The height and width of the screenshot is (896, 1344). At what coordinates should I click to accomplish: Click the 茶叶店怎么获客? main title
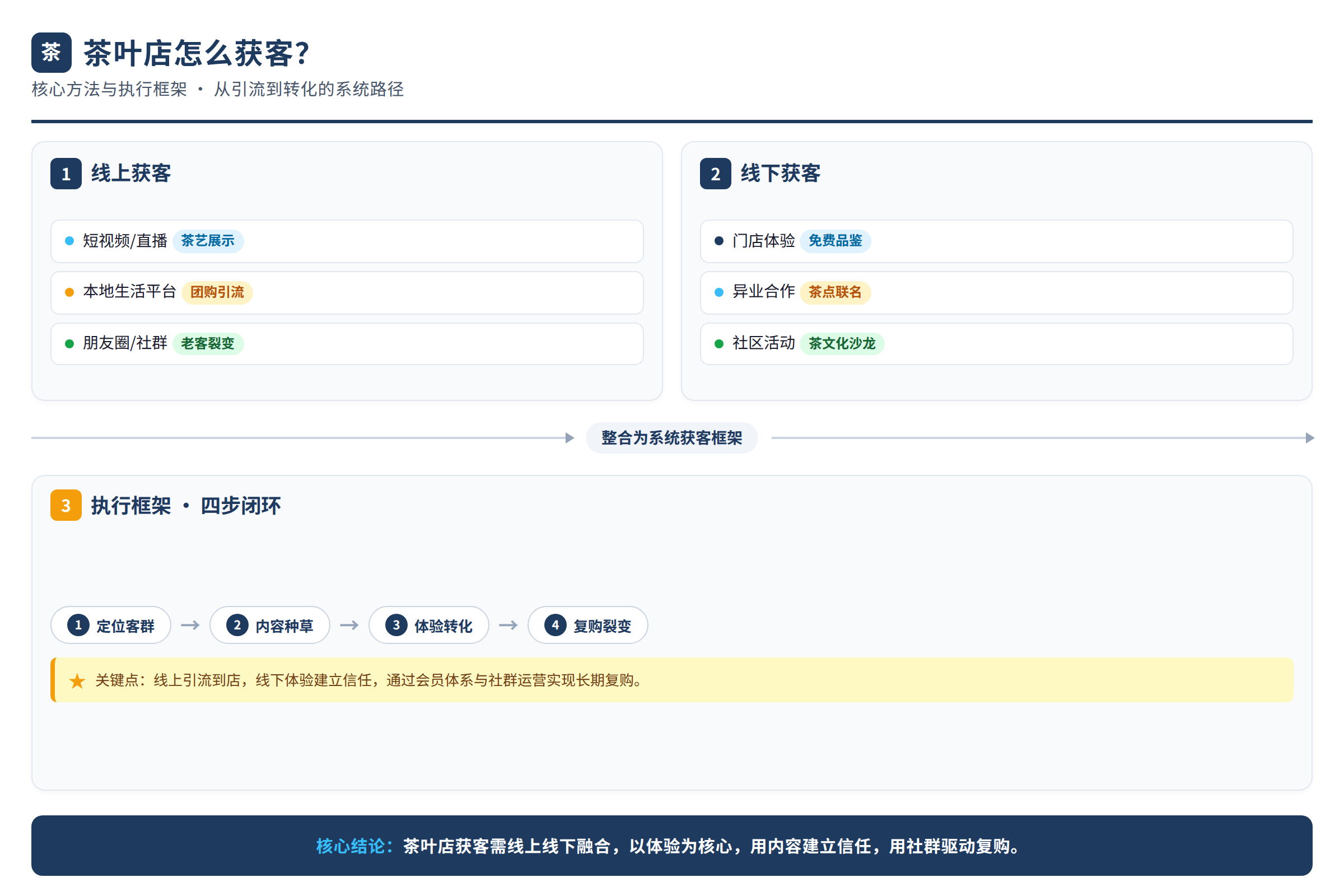[196, 54]
